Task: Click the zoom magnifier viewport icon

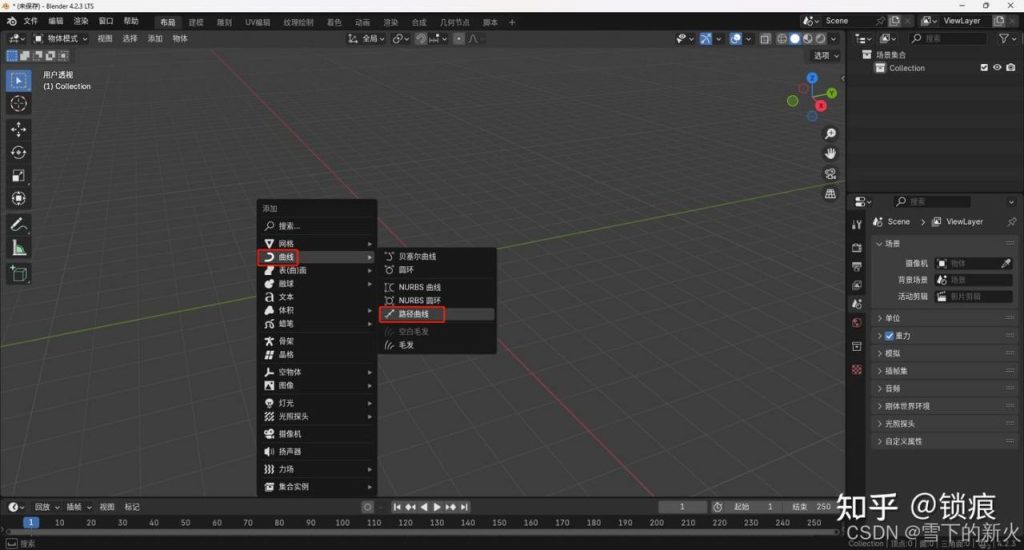Action: [830, 134]
